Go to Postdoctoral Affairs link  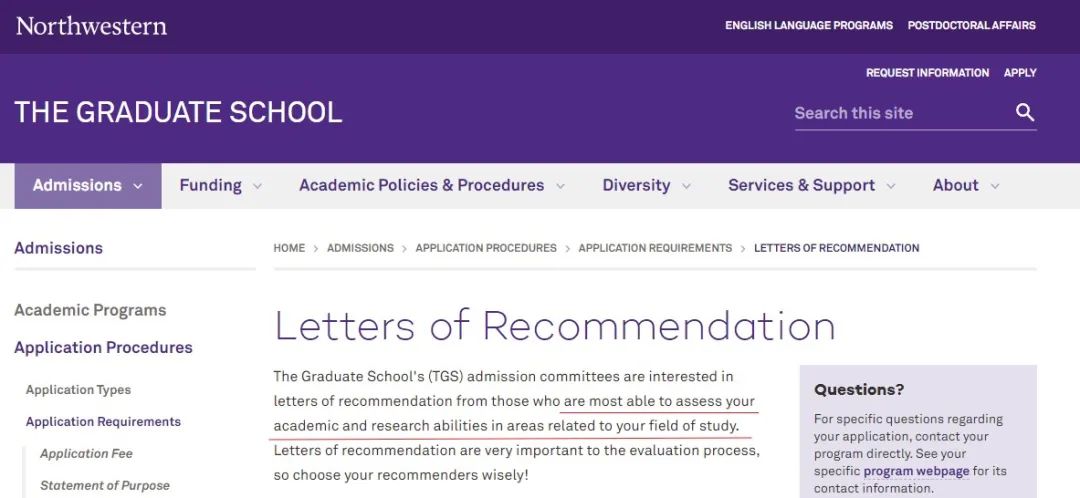[971, 25]
